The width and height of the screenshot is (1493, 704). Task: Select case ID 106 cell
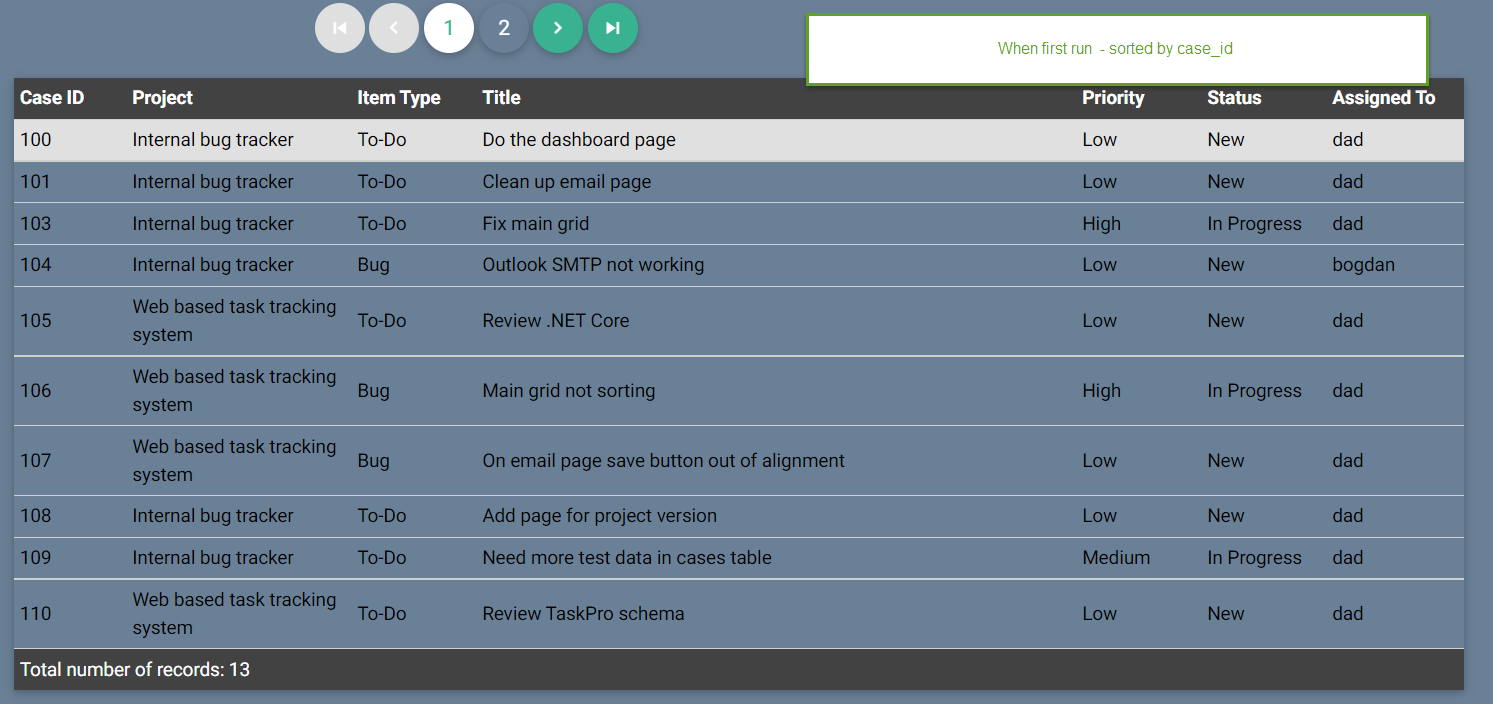[x=36, y=391]
